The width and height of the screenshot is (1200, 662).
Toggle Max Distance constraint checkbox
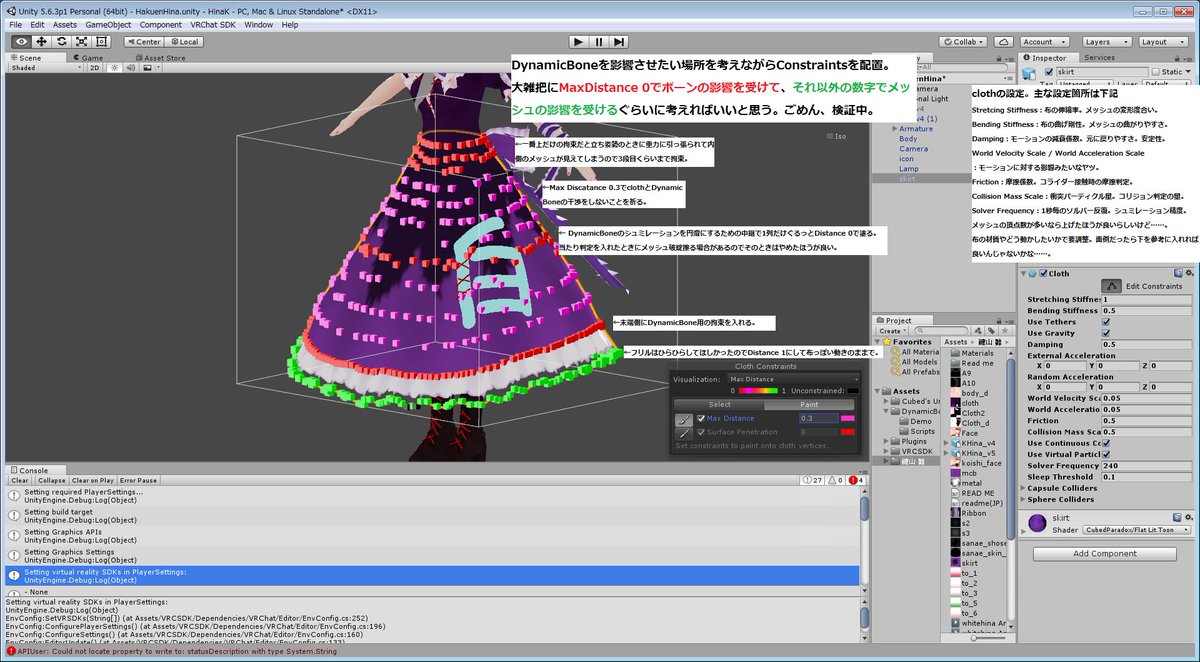click(x=701, y=418)
